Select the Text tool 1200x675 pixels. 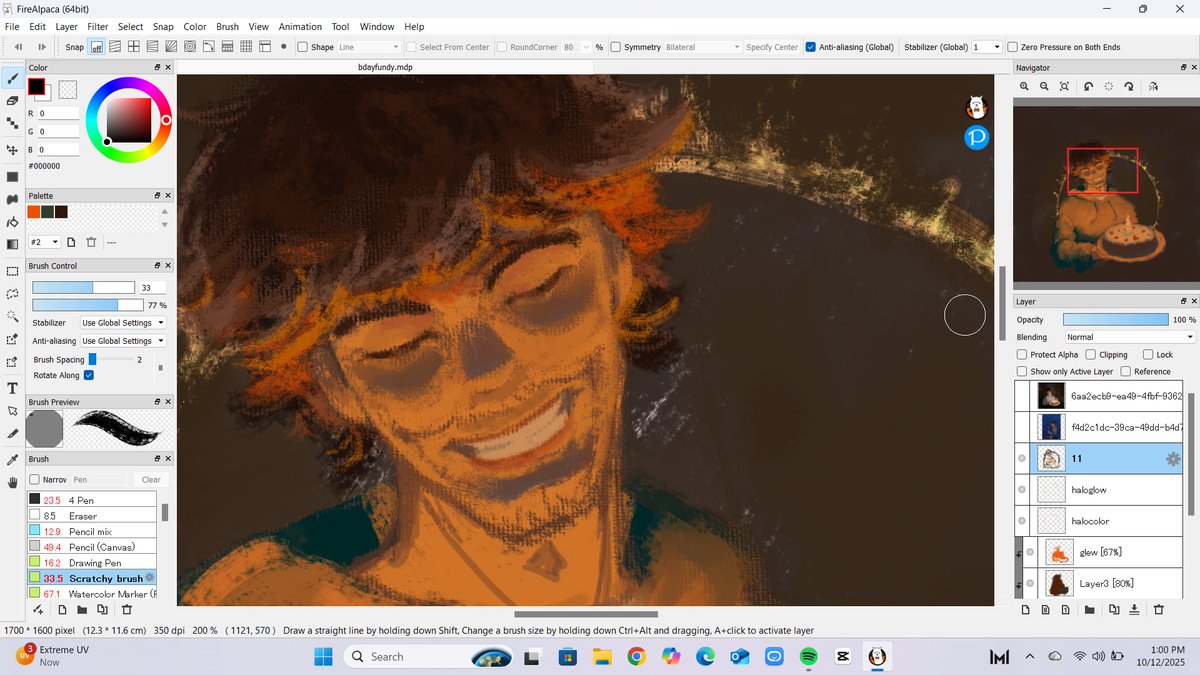(12, 388)
